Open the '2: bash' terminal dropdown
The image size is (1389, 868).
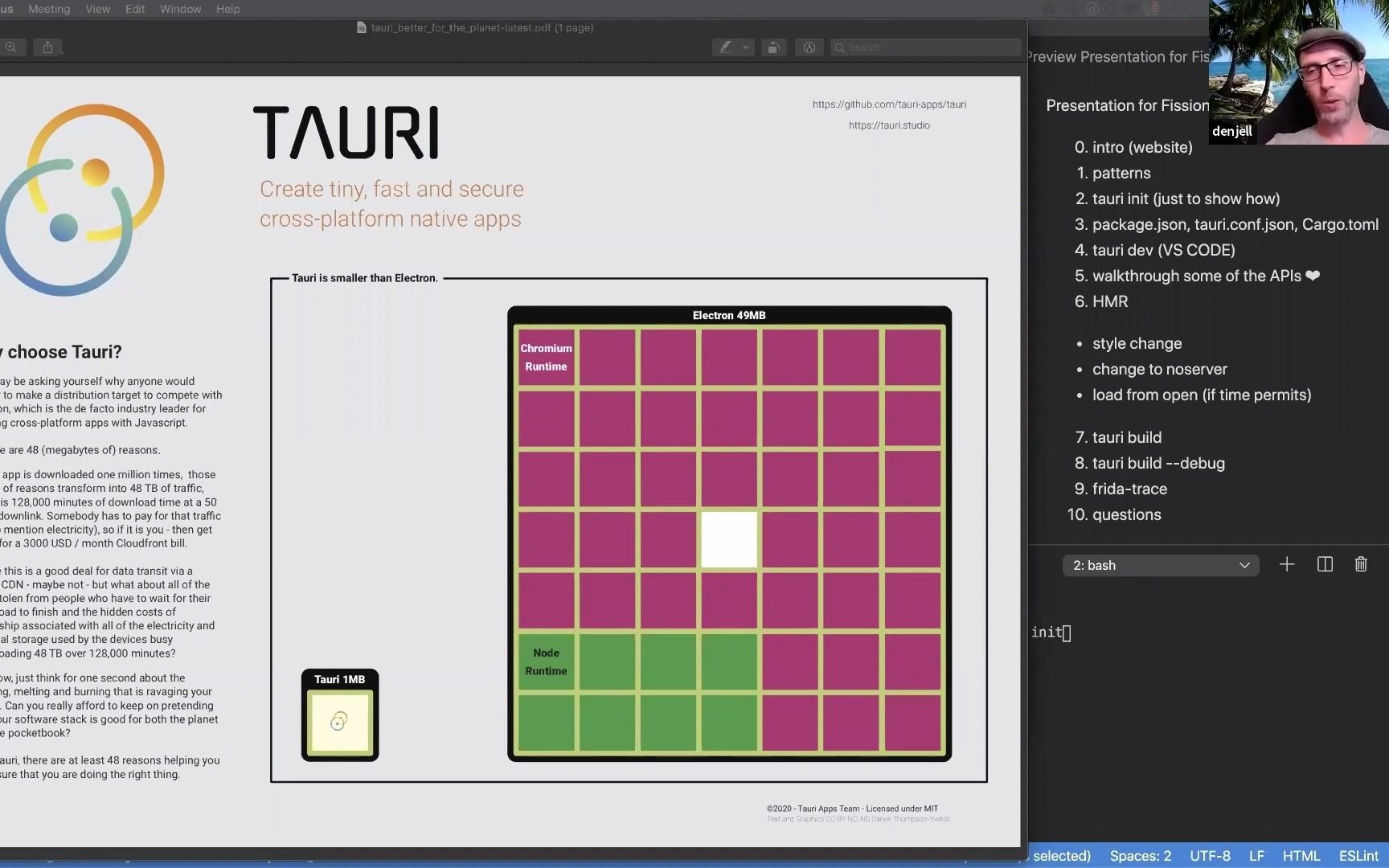click(x=1161, y=565)
